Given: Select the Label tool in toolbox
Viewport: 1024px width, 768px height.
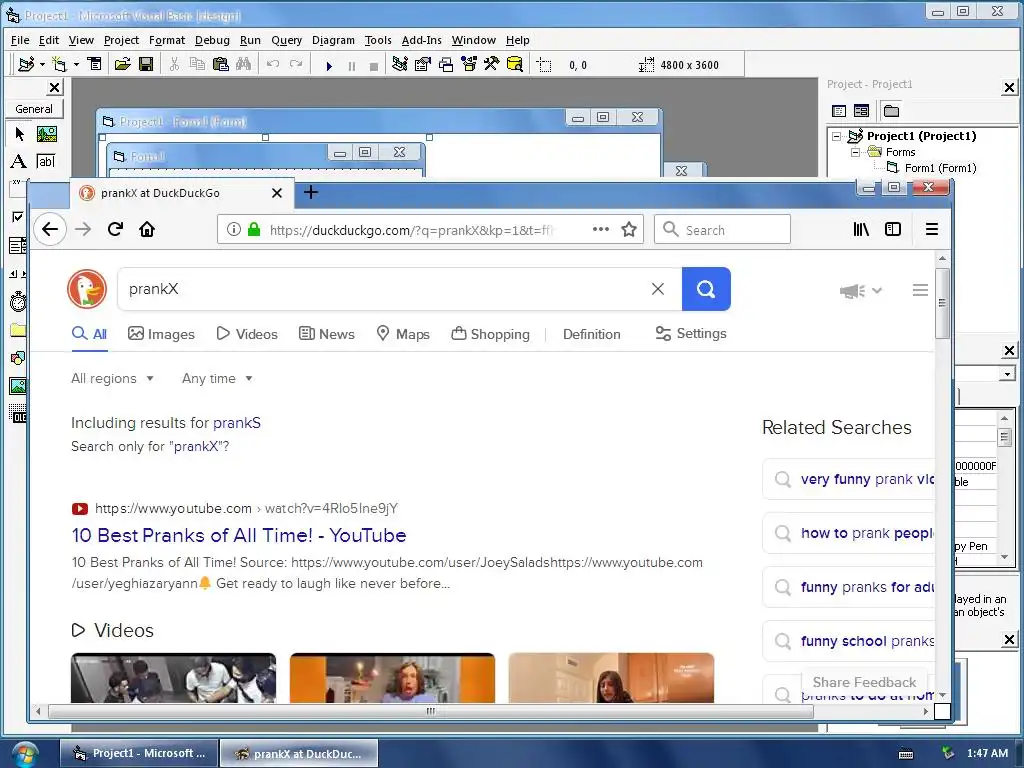Looking at the screenshot, I should coord(19,161).
